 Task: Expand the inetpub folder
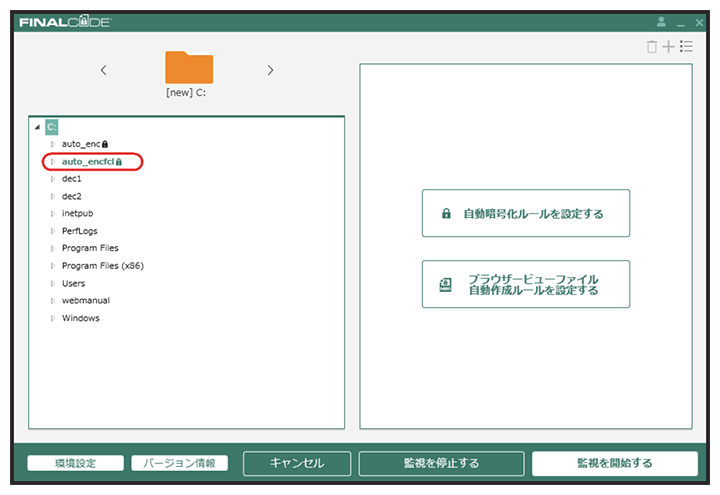[x=52, y=214]
